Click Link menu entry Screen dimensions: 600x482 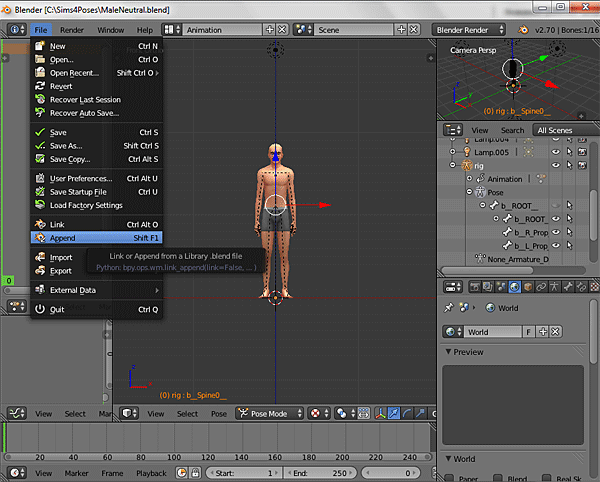pyautogui.click(x=96, y=225)
